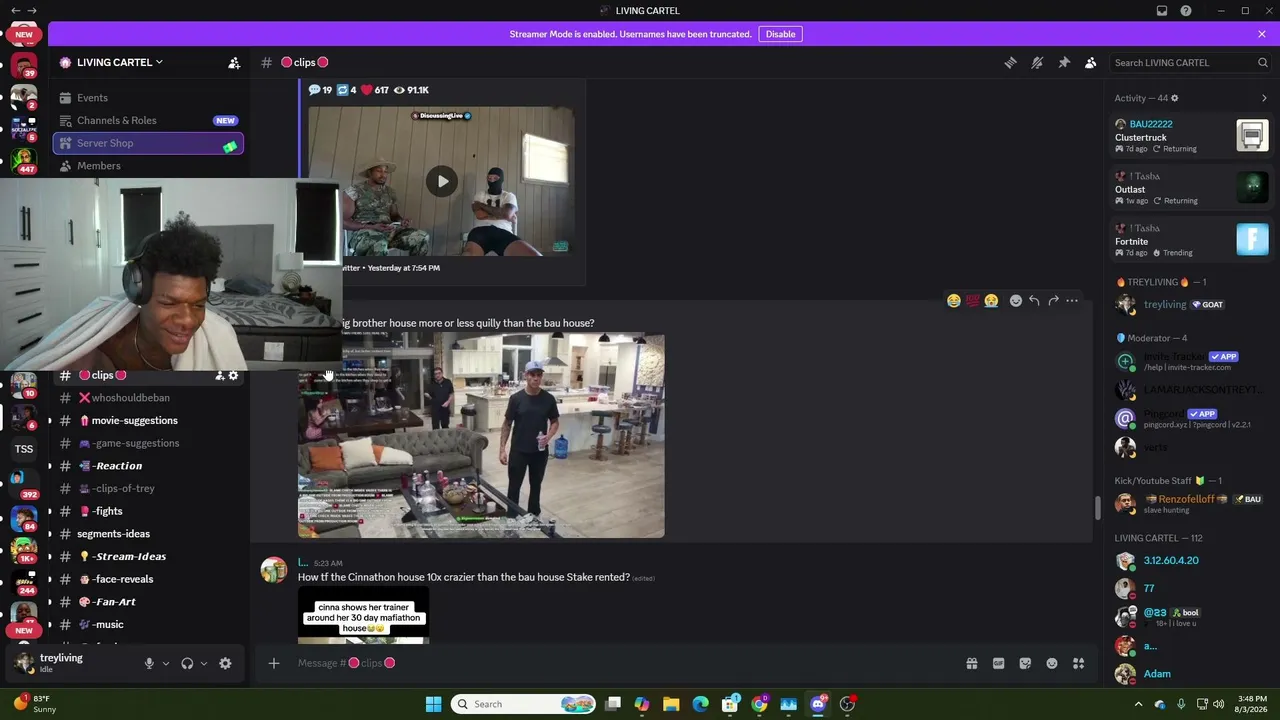
Task: Click invite people icon beside server name
Action: (x=234, y=62)
